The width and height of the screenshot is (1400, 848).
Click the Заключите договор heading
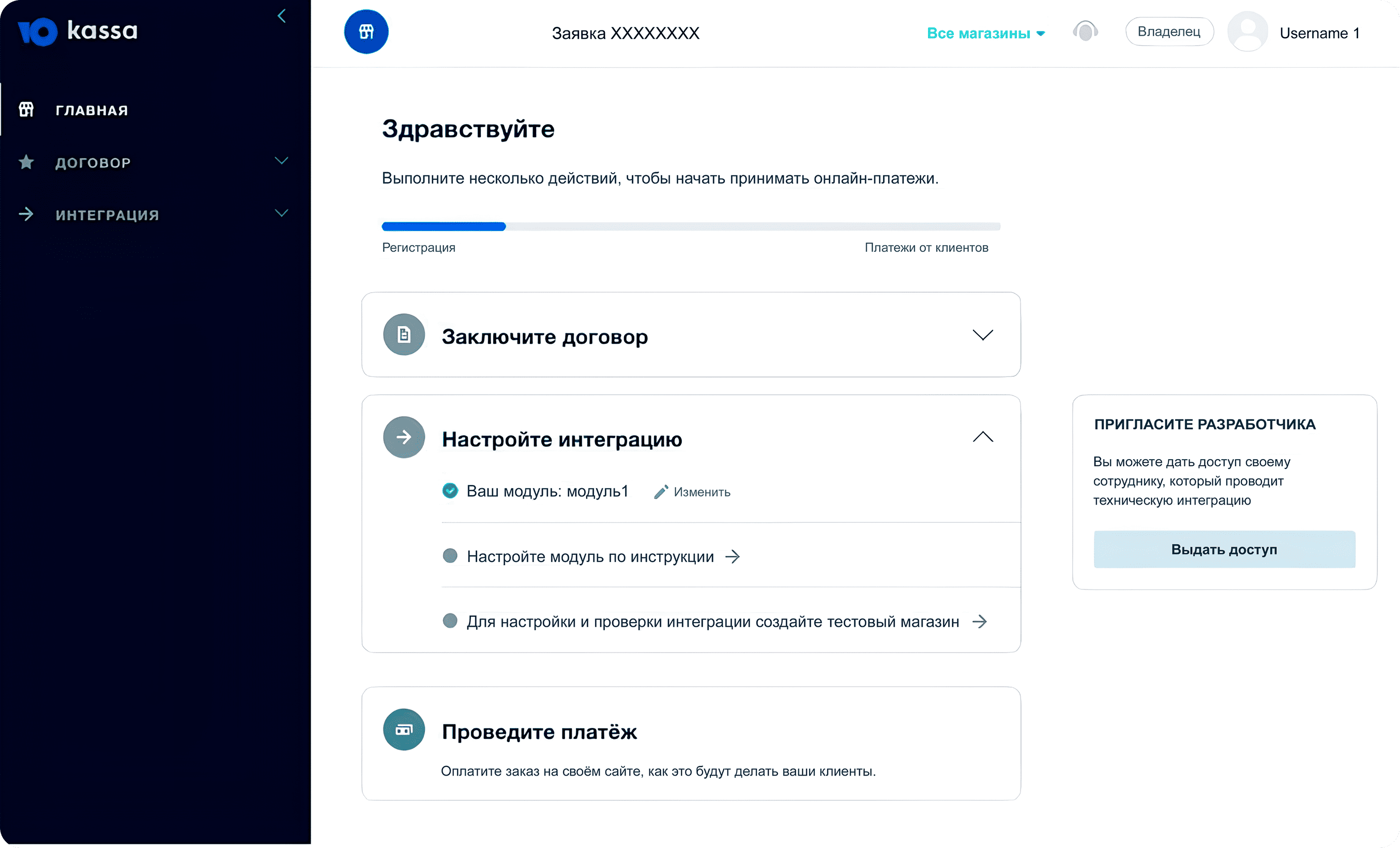click(545, 337)
